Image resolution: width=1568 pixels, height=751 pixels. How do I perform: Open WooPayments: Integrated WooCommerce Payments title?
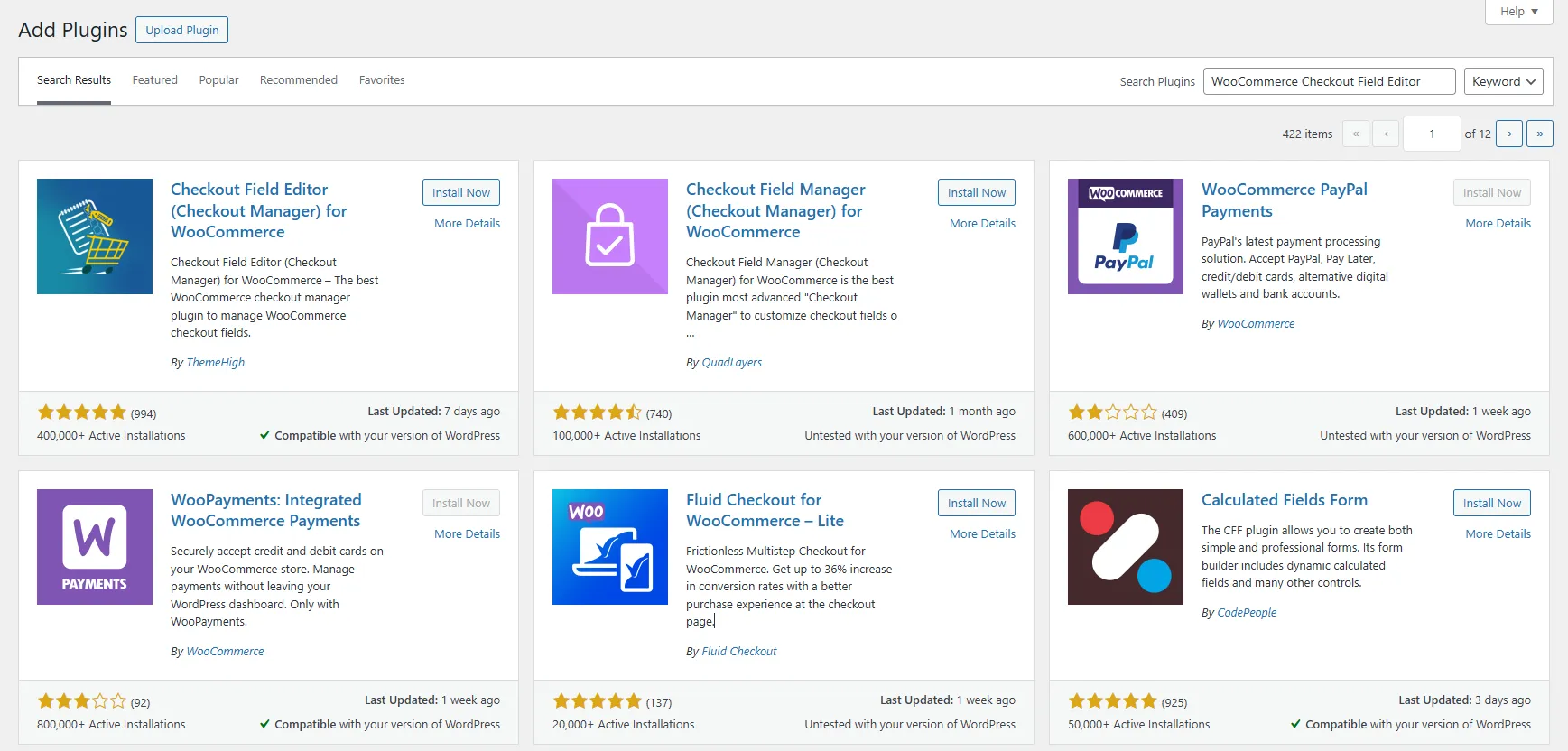(x=266, y=510)
